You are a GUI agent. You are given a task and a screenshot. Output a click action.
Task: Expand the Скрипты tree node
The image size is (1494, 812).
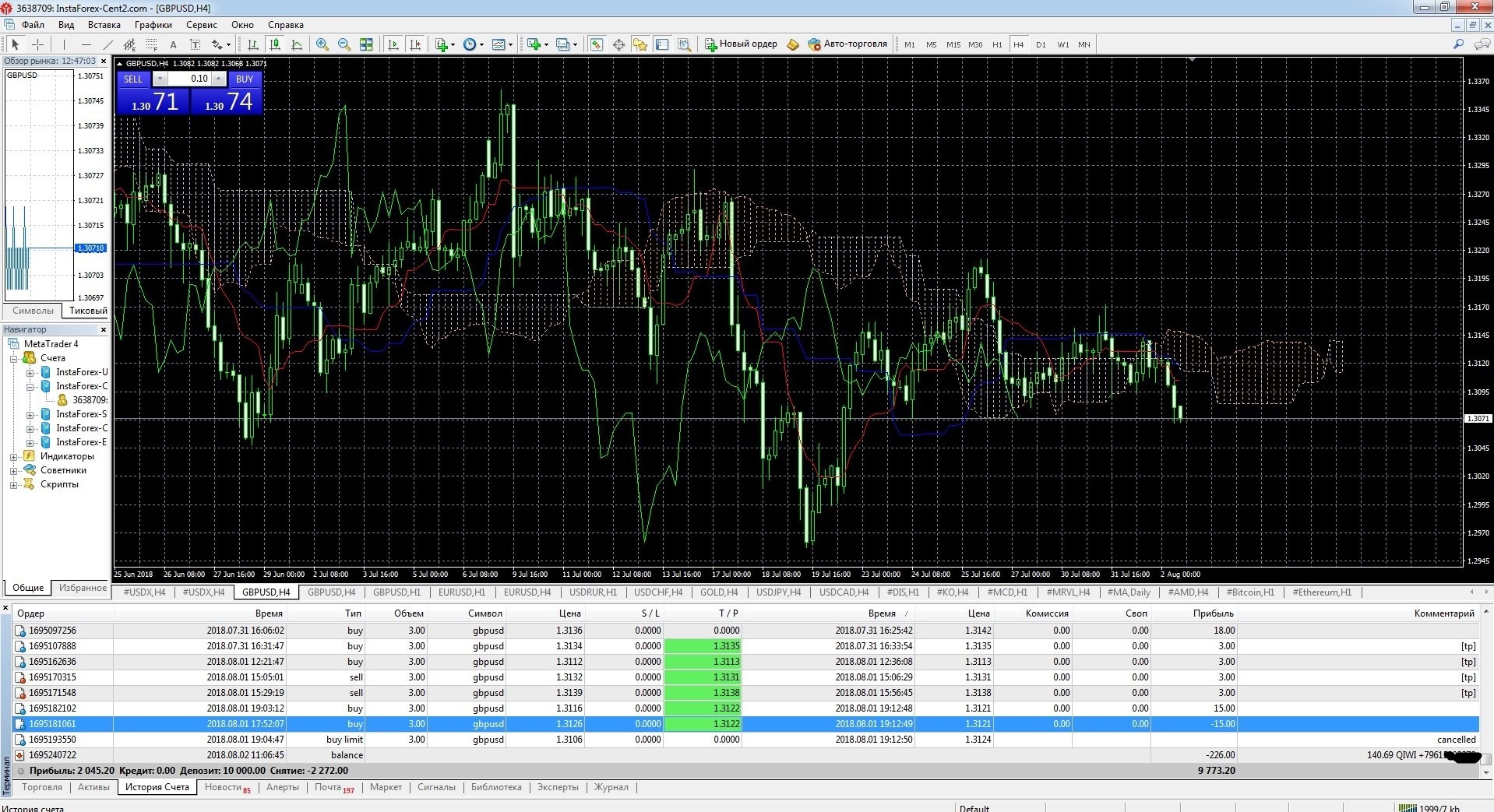point(14,485)
